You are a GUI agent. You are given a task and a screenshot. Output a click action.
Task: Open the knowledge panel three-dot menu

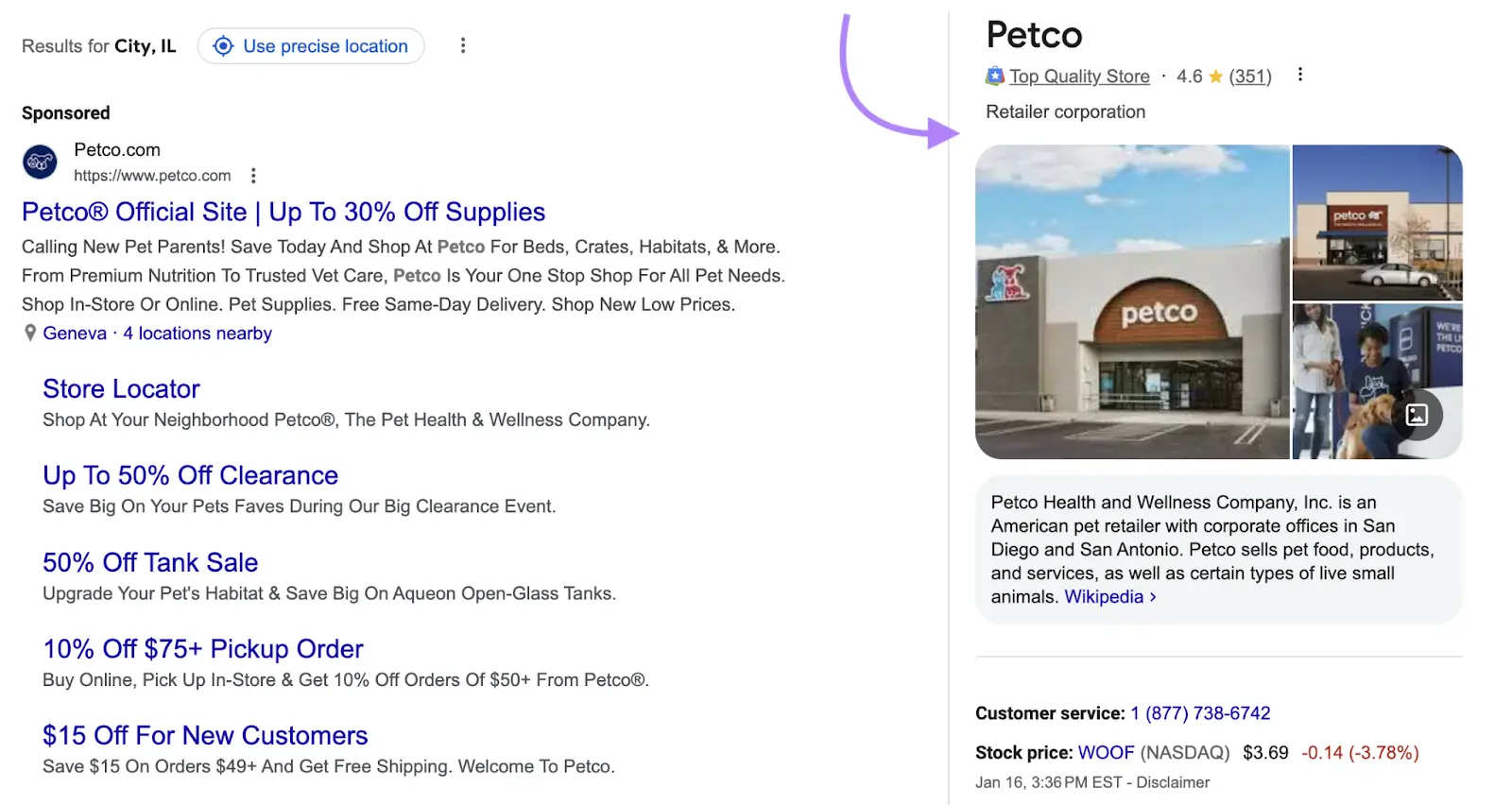[x=1300, y=75]
